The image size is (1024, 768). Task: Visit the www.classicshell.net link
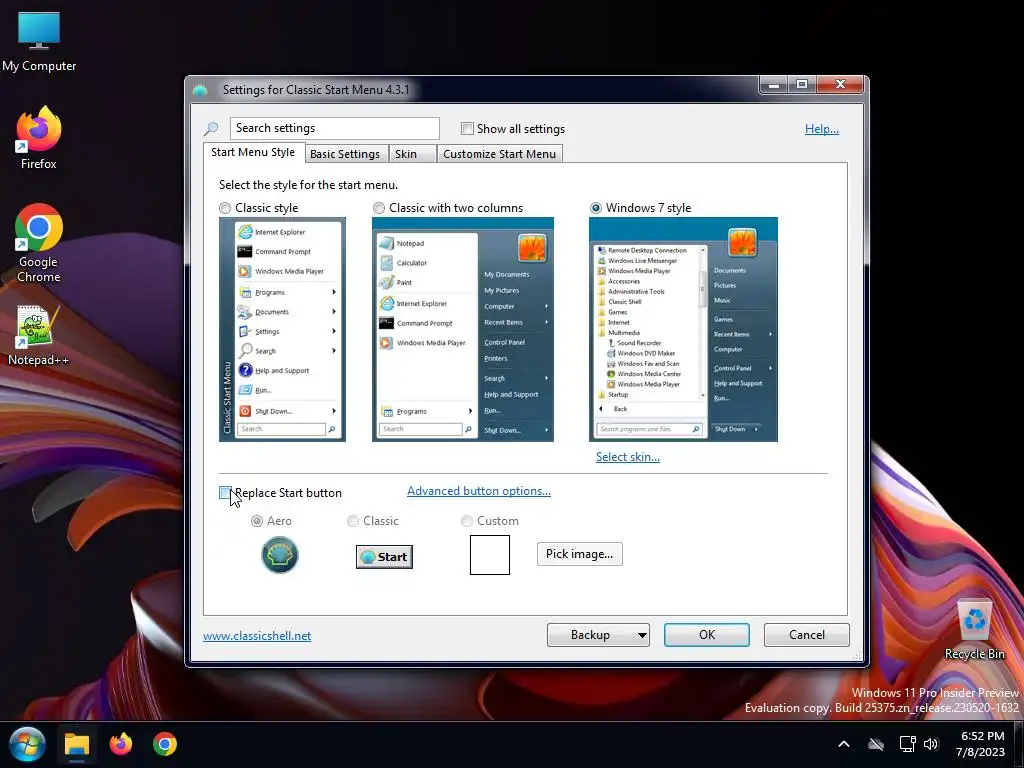(257, 635)
